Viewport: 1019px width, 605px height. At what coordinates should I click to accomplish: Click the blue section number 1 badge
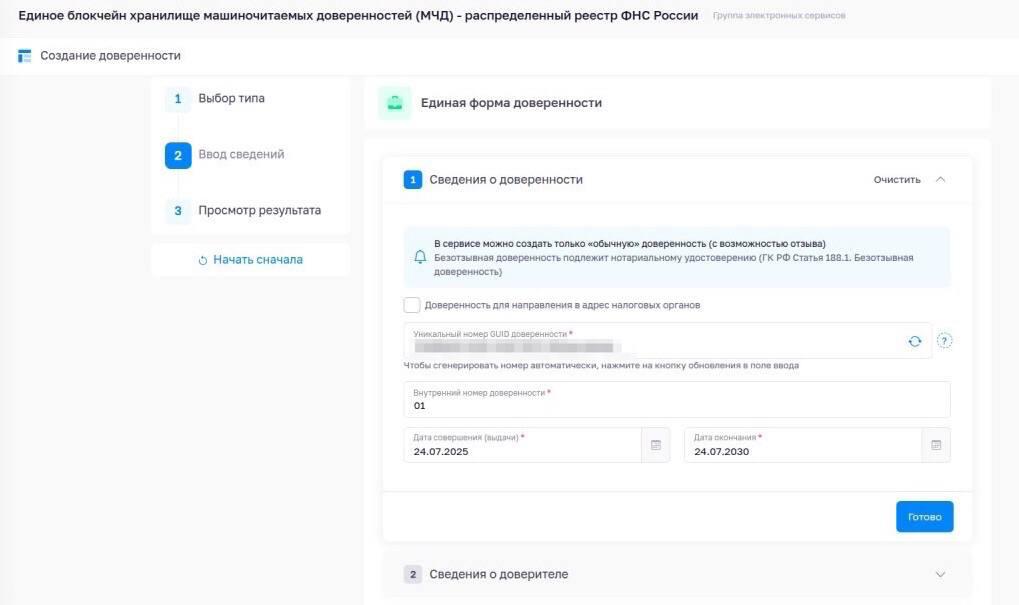point(413,179)
